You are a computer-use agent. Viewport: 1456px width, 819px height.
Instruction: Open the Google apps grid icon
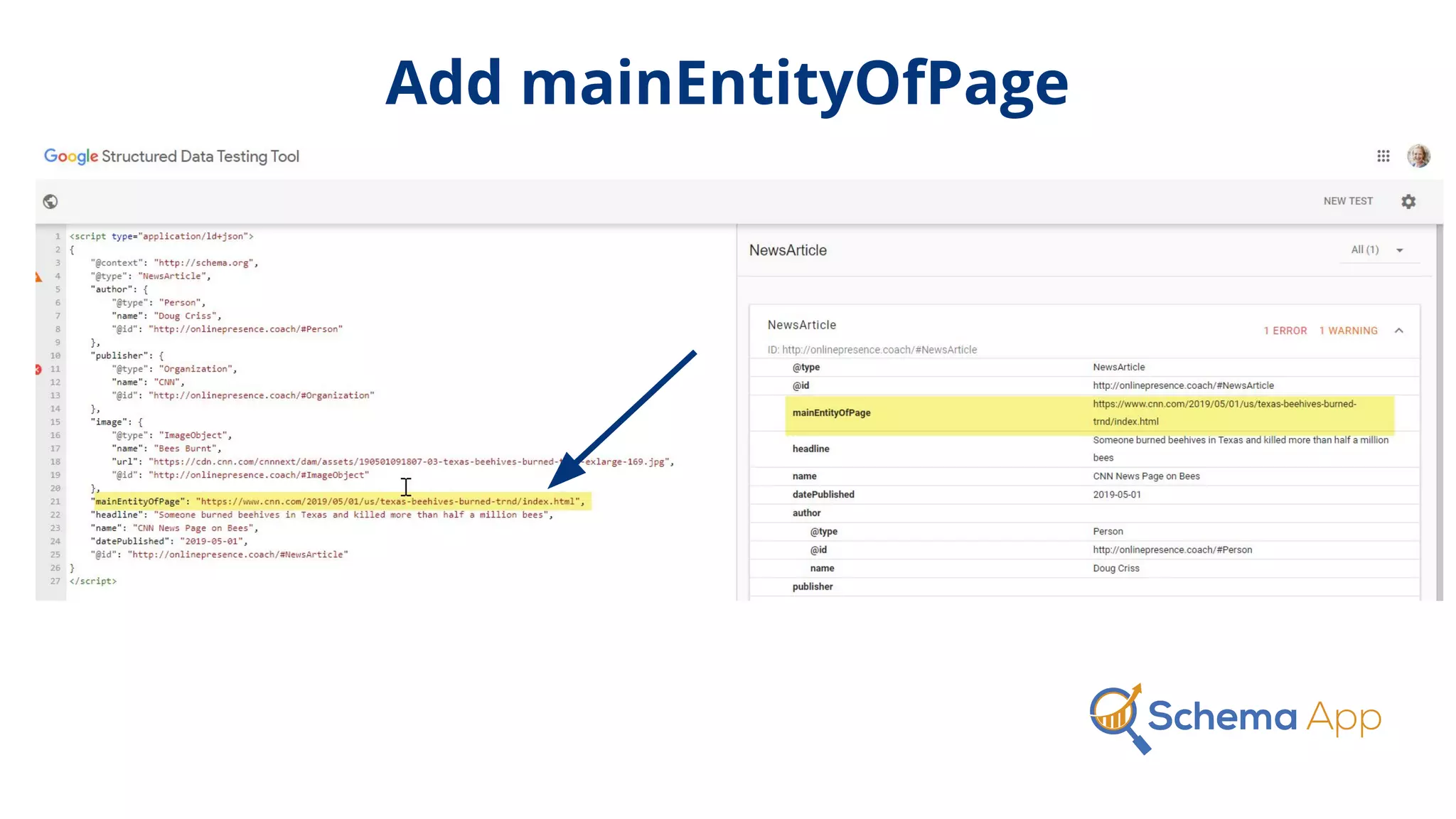tap(1383, 156)
